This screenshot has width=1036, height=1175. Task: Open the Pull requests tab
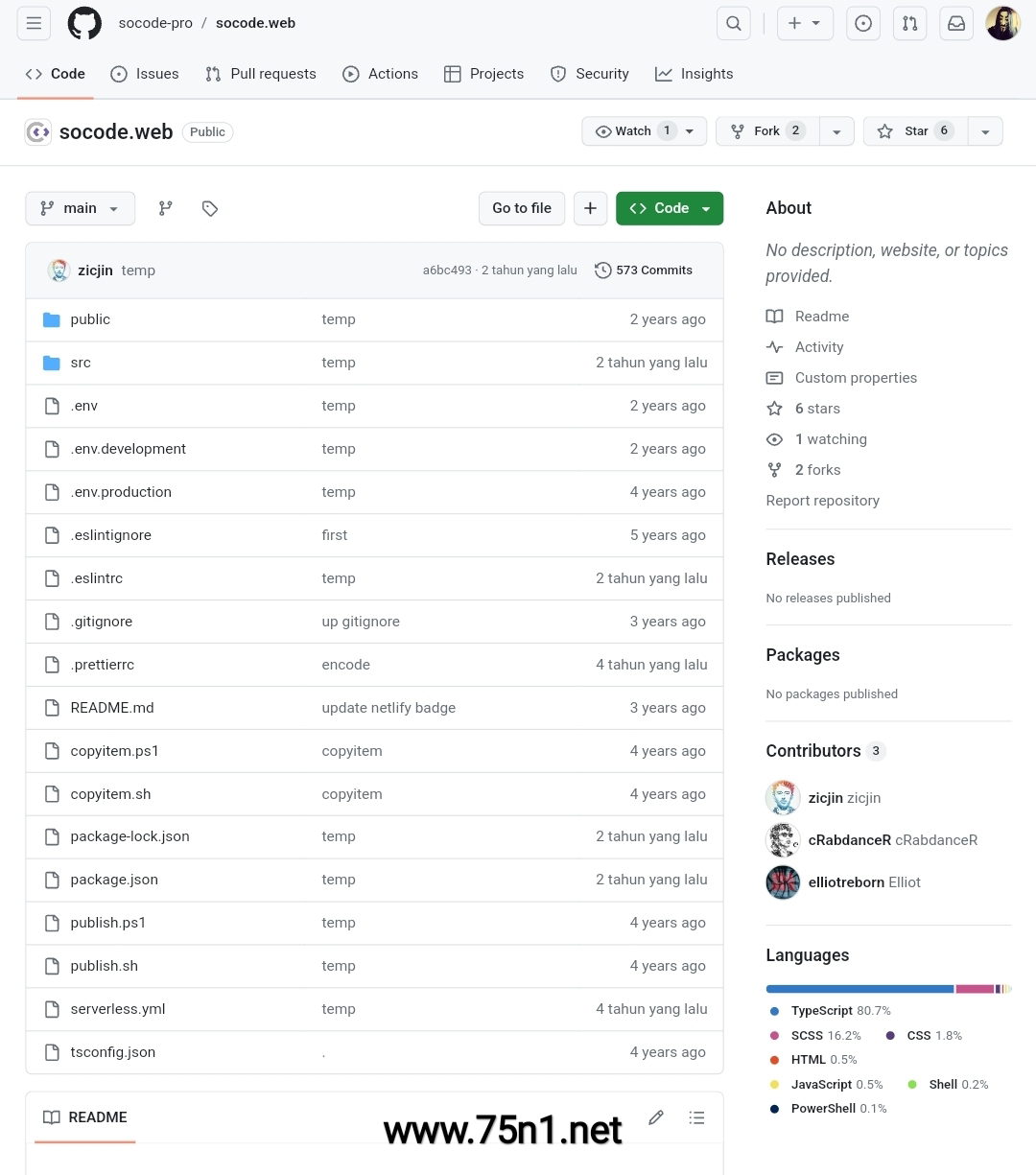[261, 74]
